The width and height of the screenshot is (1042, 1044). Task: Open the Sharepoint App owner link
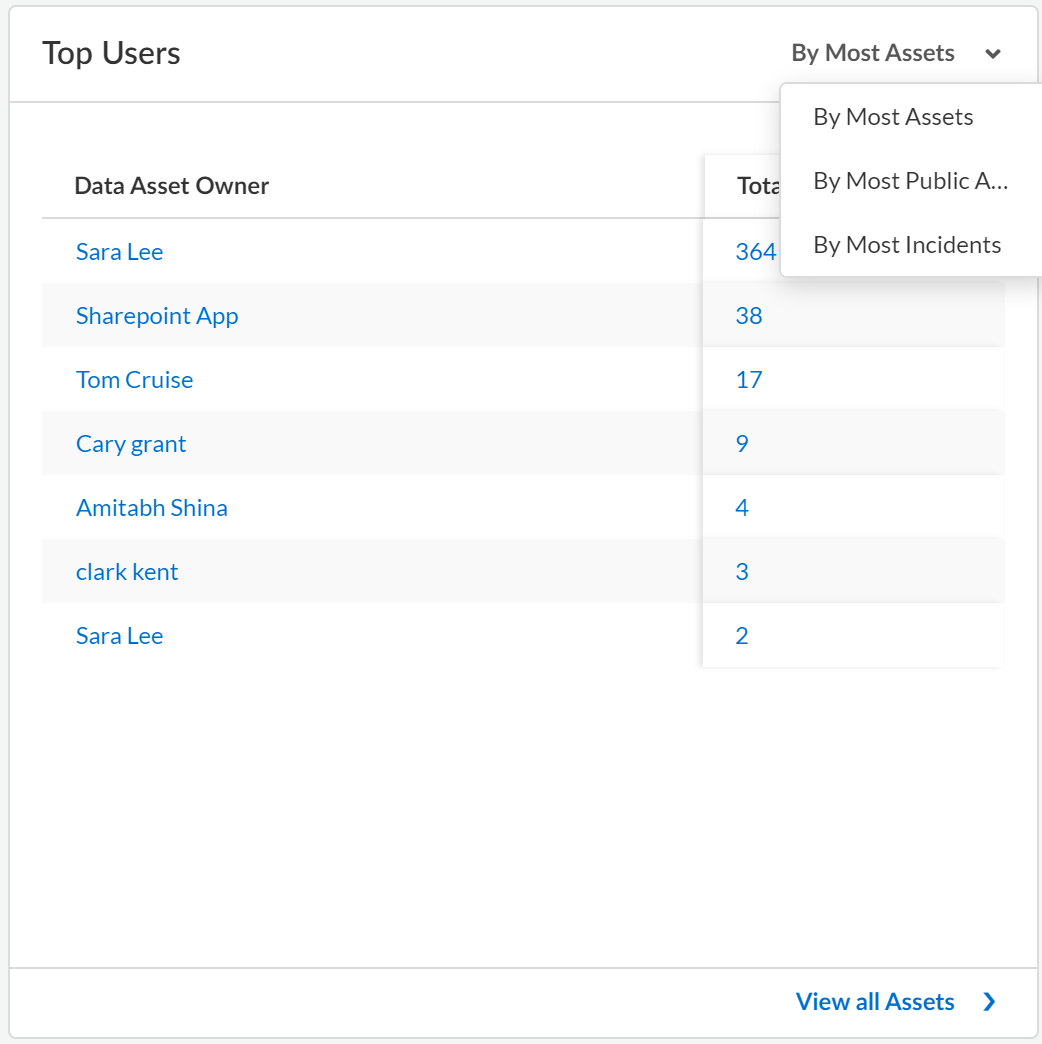(157, 316)
